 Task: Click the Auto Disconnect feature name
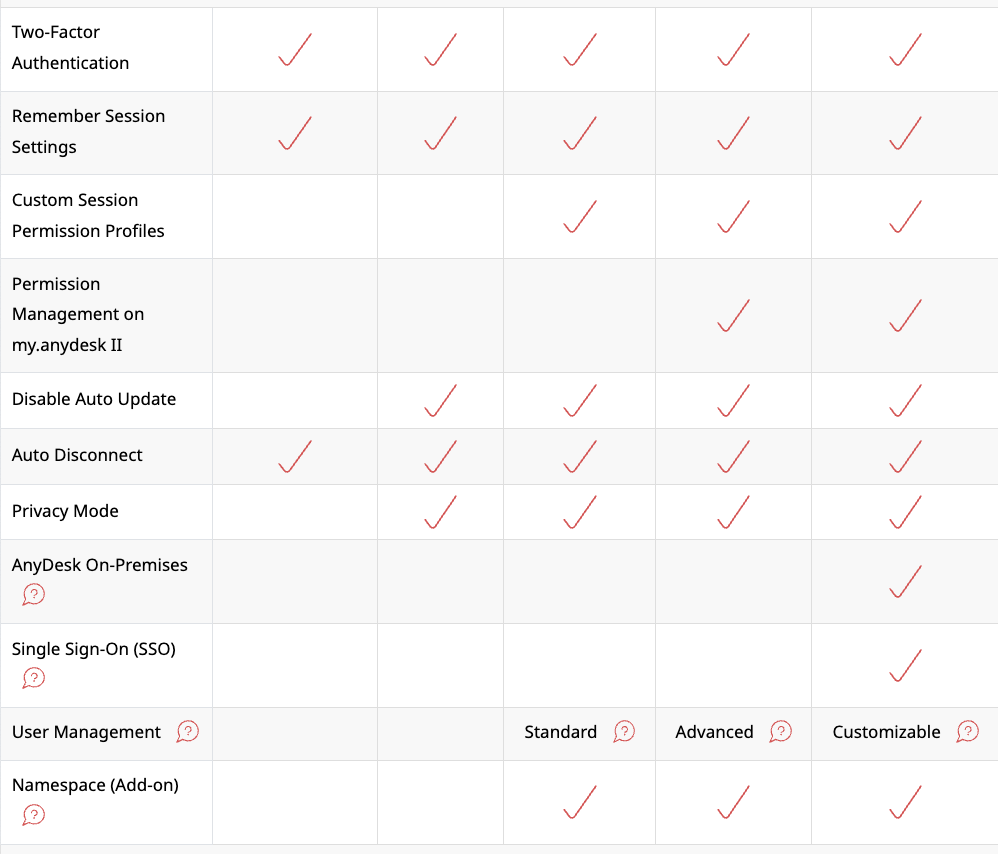tap(77, 455)
